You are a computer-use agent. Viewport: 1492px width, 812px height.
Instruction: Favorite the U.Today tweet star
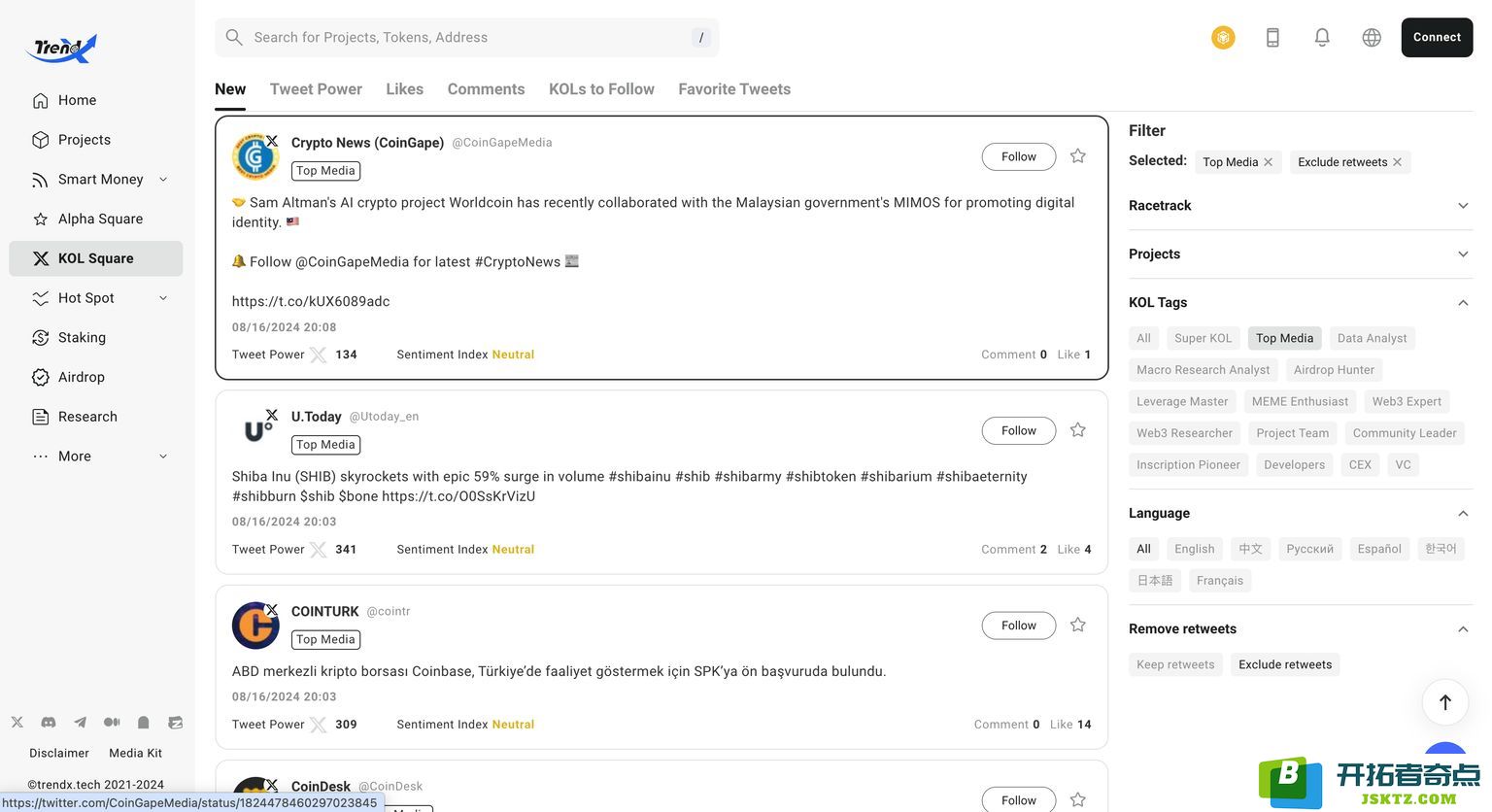click(x=1077, y=430)
